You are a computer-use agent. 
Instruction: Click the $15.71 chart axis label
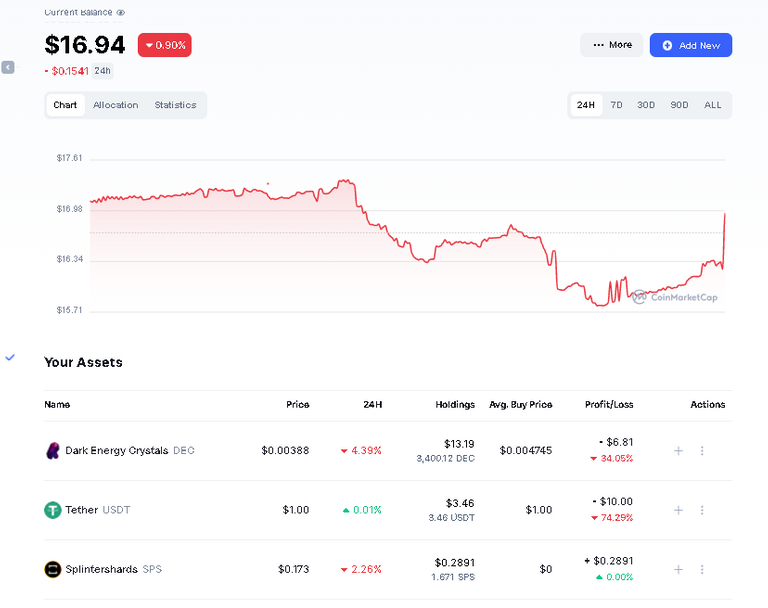(x=69, y=310)
